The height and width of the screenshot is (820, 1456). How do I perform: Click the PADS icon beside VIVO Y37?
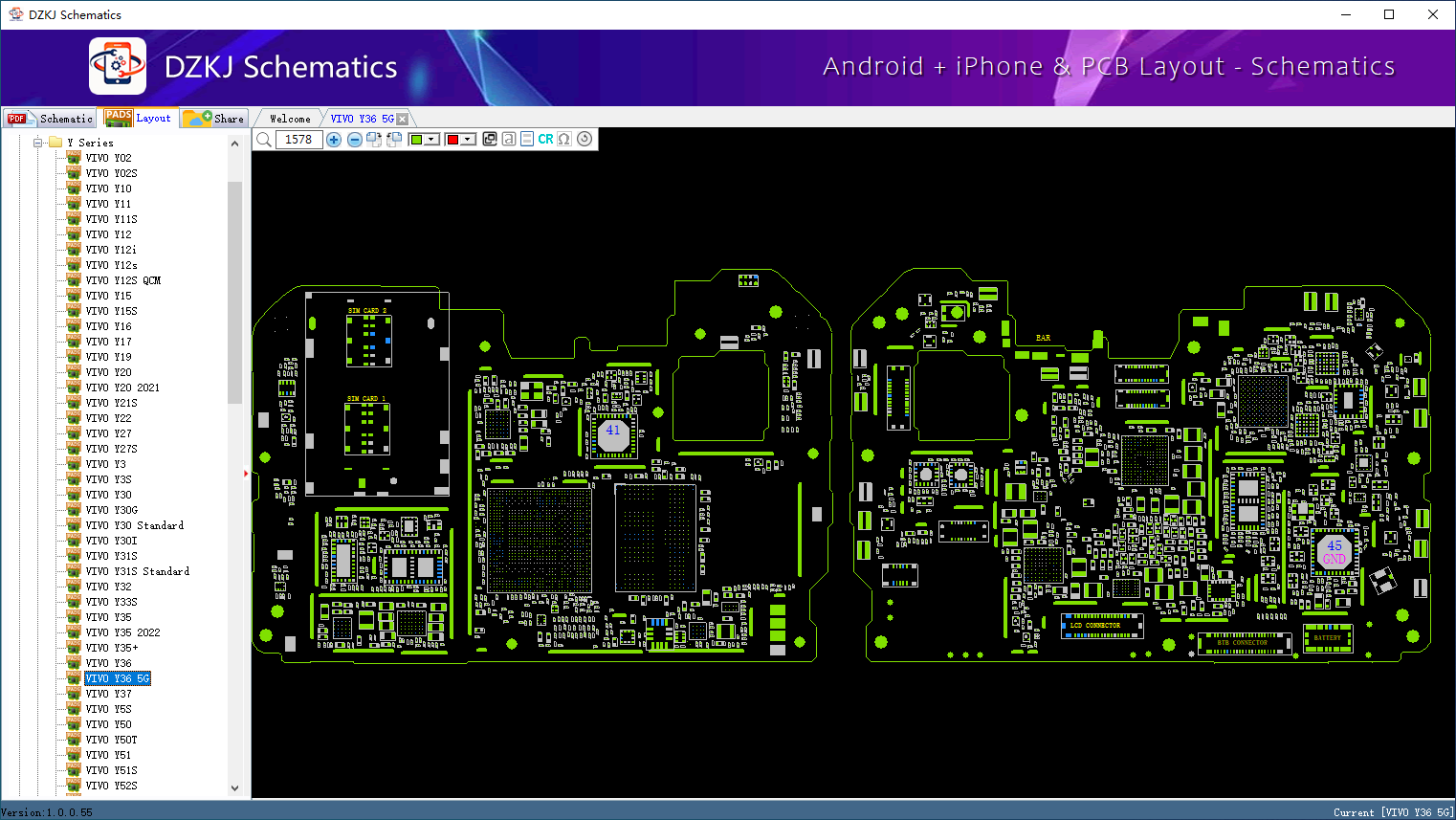pyautogui.click(x=74, y=694)
